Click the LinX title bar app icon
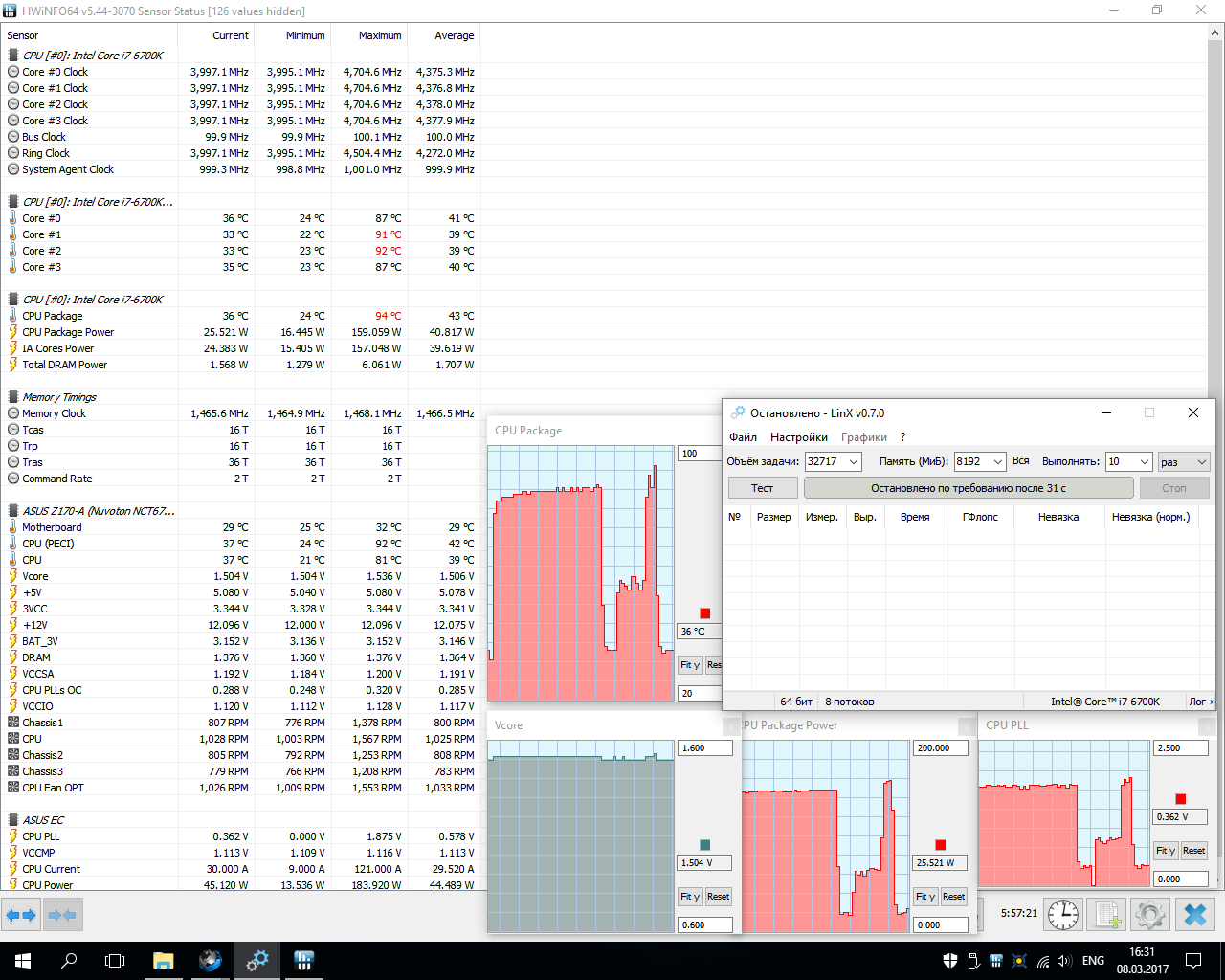Image resolution: width=1225 pixels, height=980 pixels. [738, 413]
